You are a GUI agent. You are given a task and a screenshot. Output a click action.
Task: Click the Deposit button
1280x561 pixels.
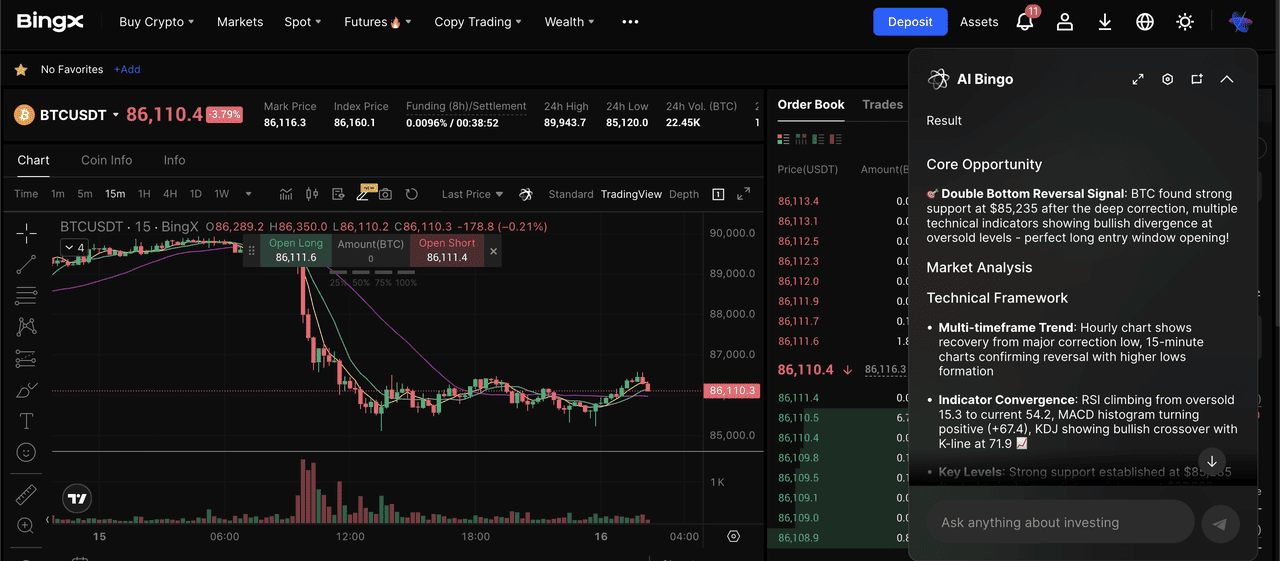coord(910,22)
